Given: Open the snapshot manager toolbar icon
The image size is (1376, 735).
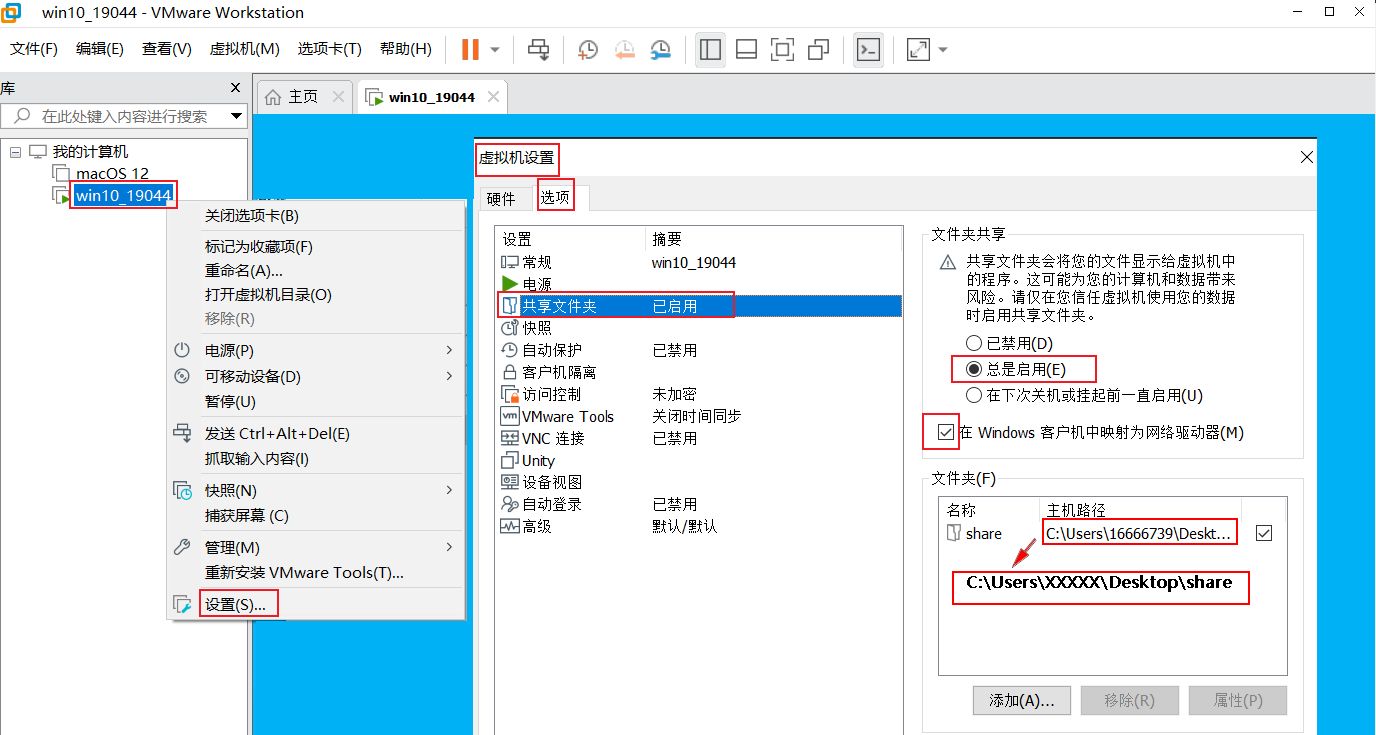Looking at the screenshot, I should coord(661,49).
